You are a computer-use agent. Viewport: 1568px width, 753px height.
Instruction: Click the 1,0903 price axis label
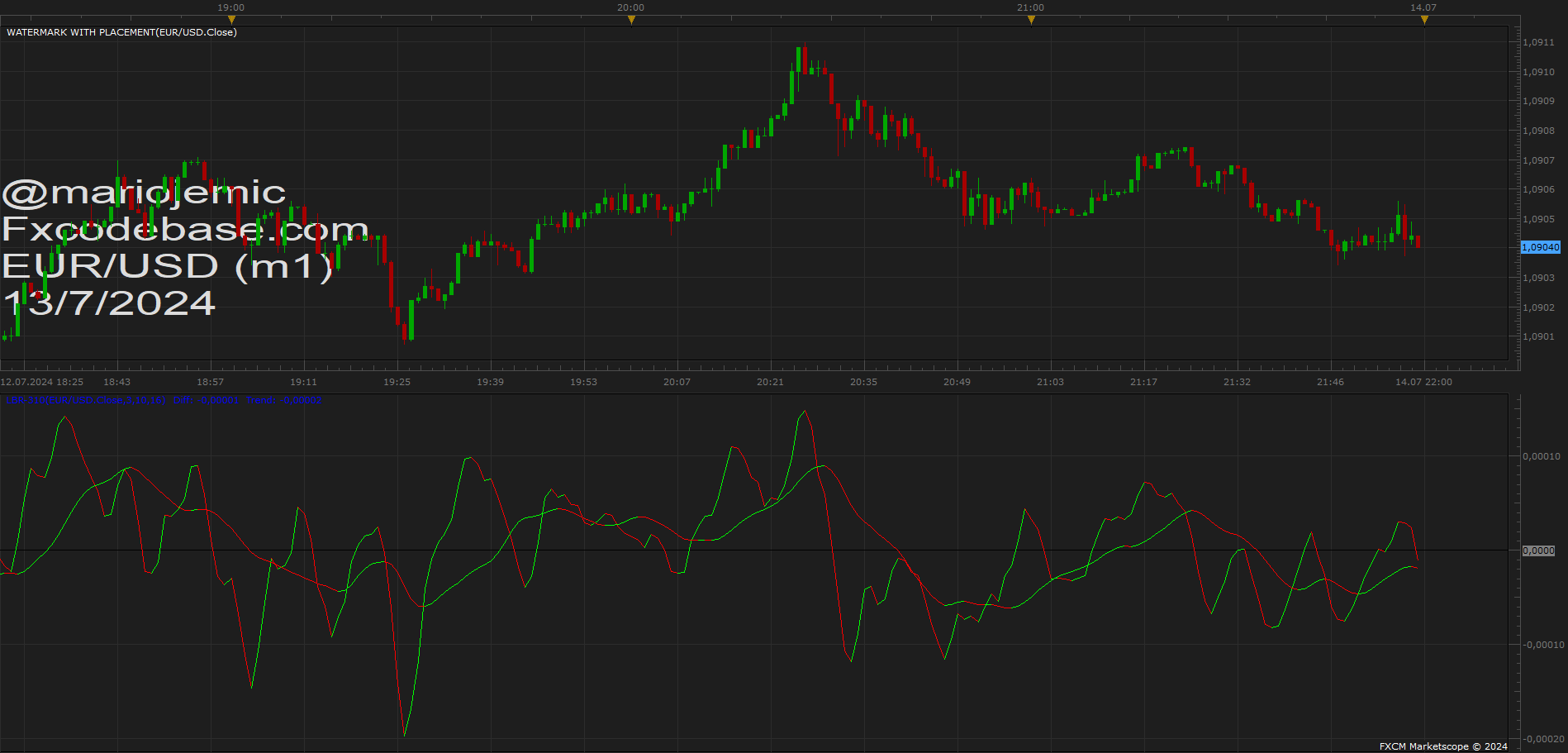pos(1538,278)
